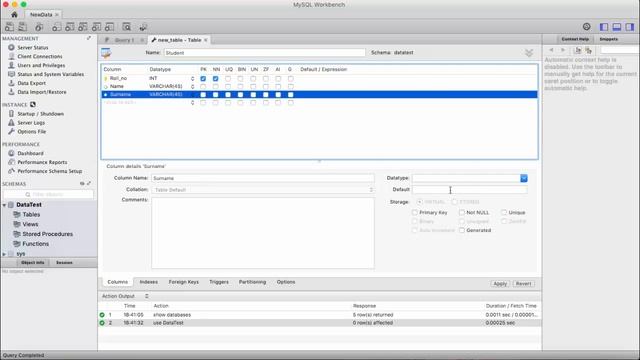Open datatype stepper for Name row
Image resolution: width=640 pixels, height=360 pixels.
coord(192,87)
